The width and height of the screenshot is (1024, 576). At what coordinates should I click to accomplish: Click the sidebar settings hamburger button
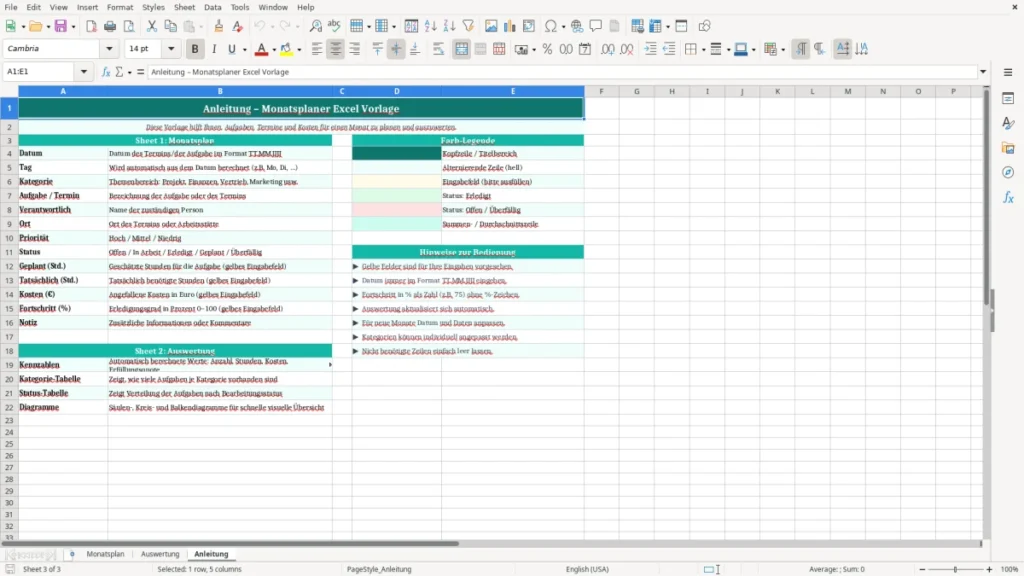1008,72
